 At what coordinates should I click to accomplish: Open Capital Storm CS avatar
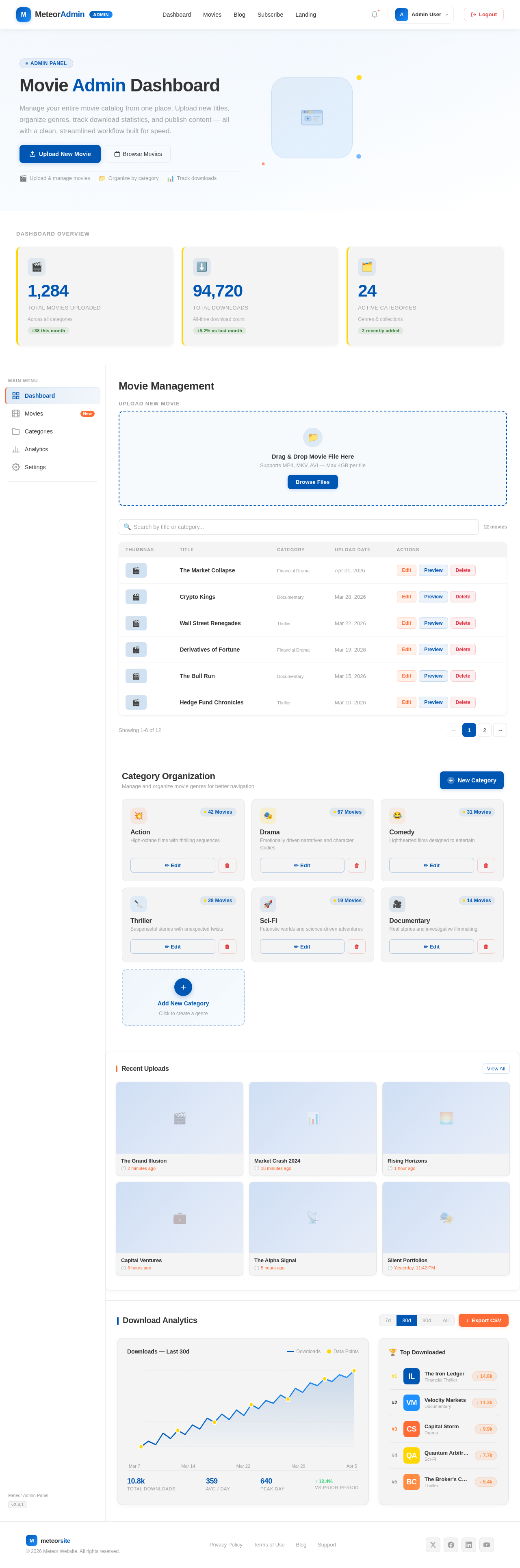tap(412, 1429)
